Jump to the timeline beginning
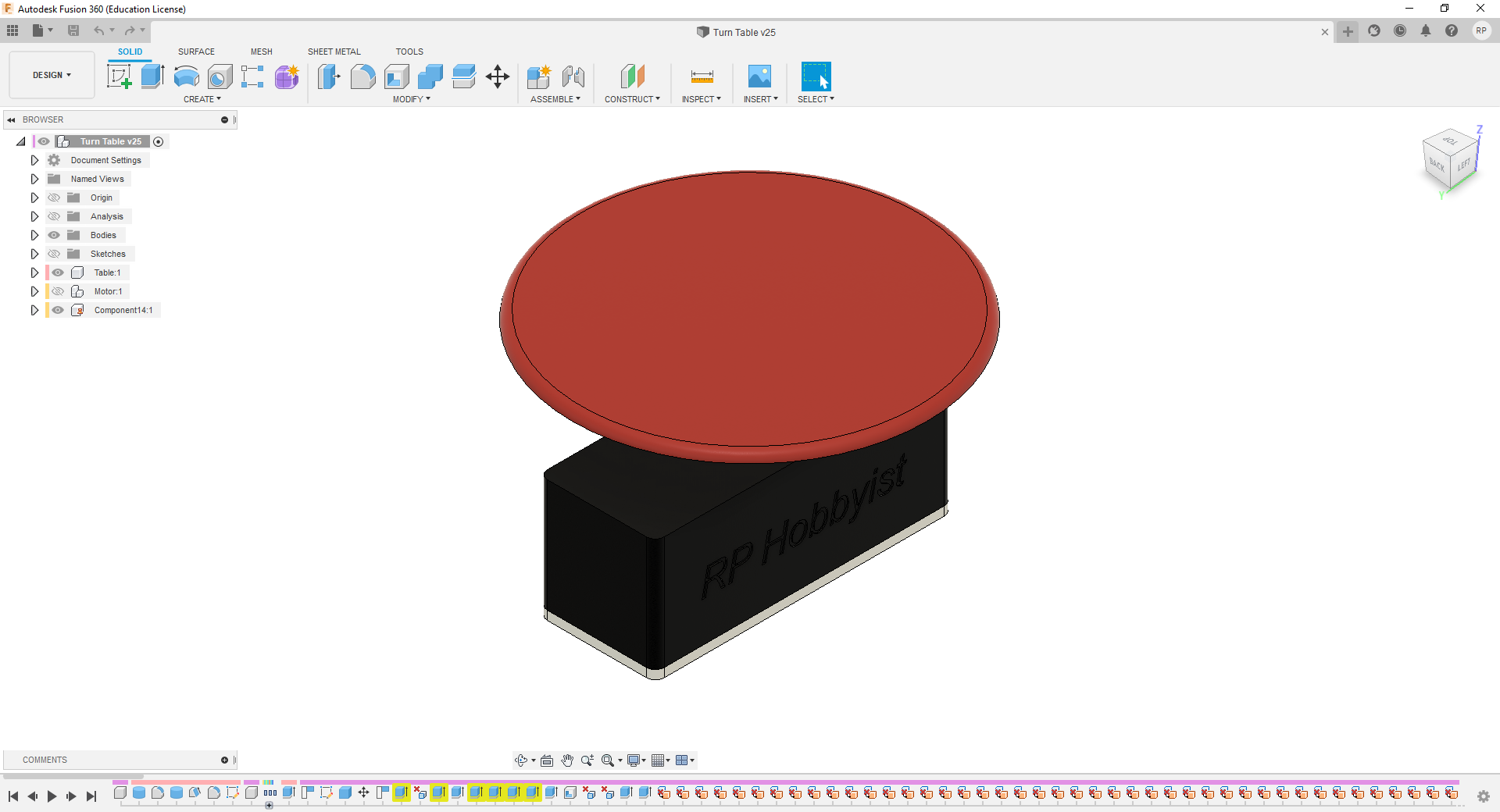The image size is (1500, 812). [13, 796]
